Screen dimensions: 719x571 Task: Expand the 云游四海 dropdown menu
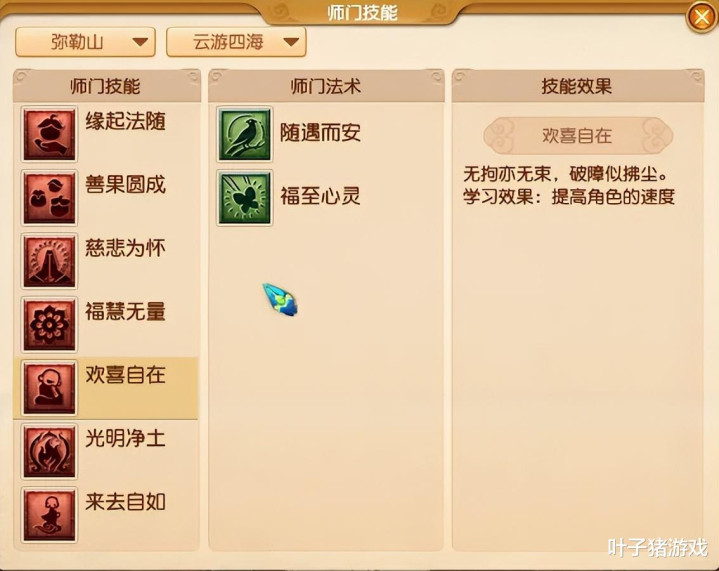coord(236,42)
